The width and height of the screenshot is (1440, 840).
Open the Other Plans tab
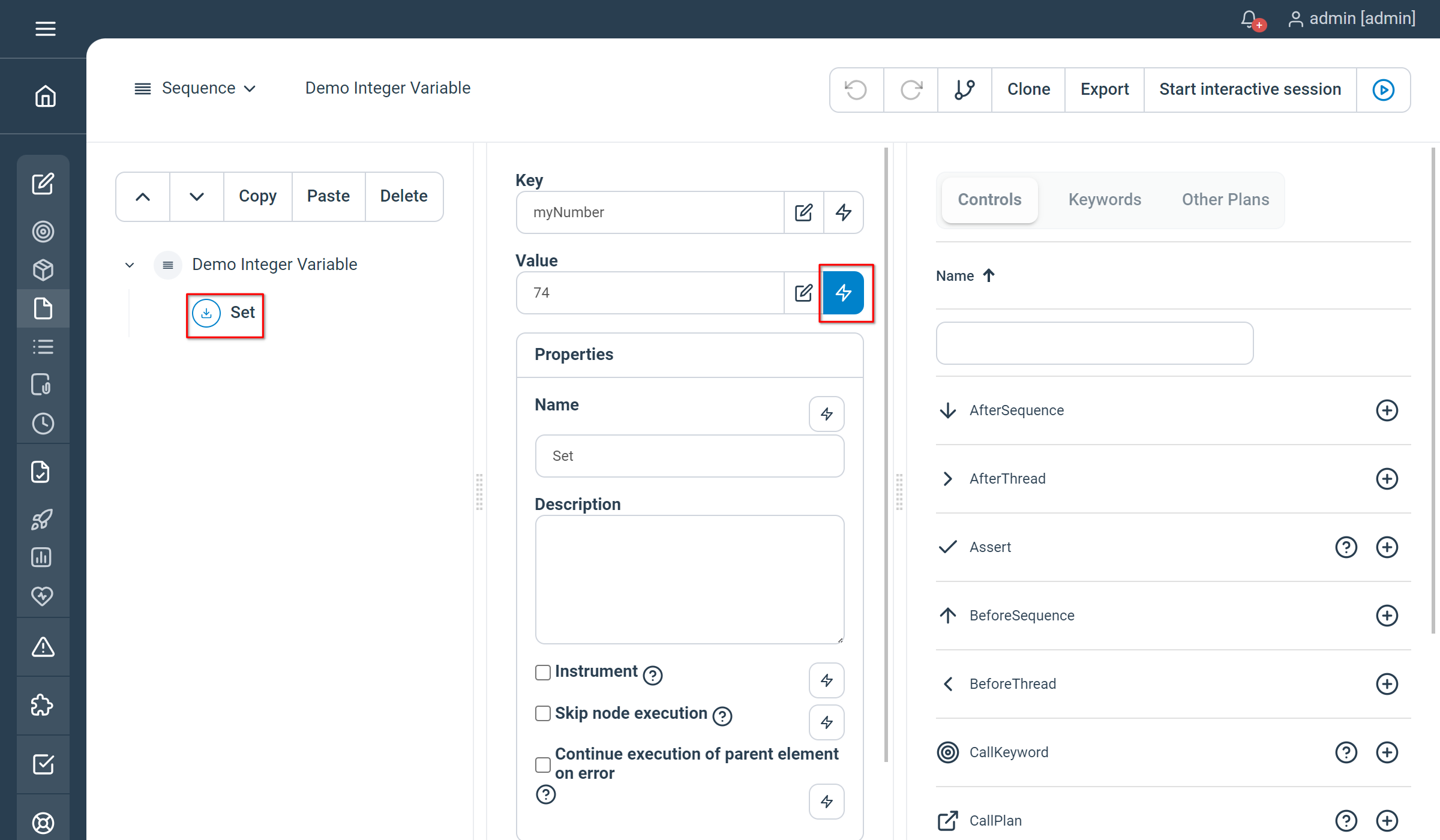[1225, 199]
